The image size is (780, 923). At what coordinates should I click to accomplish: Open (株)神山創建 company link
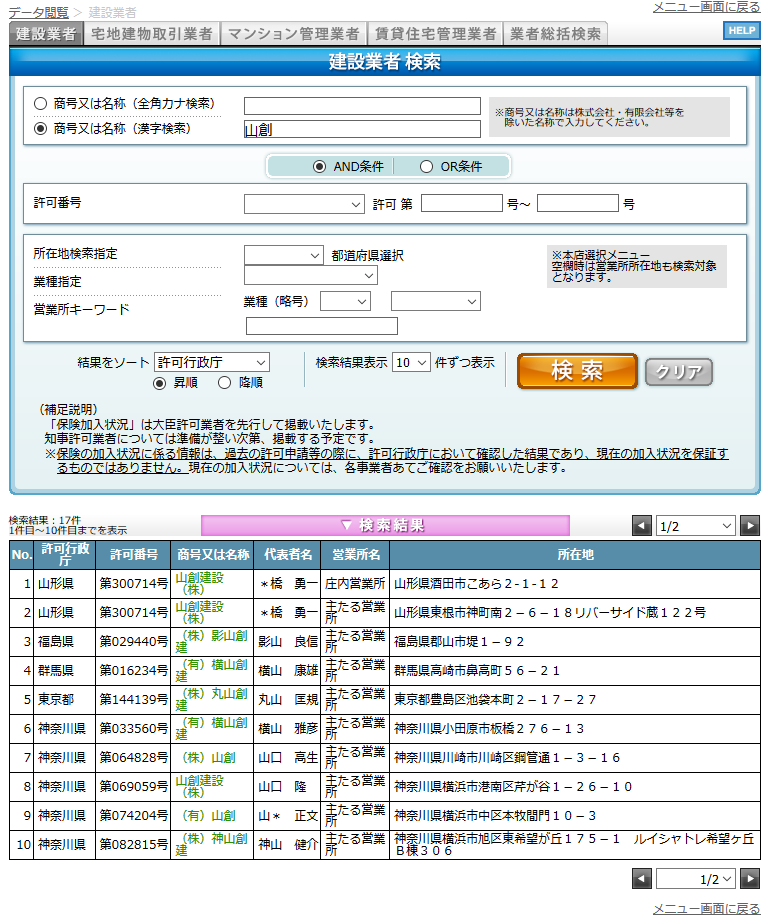pyautogui.click(x=211, y=844)
